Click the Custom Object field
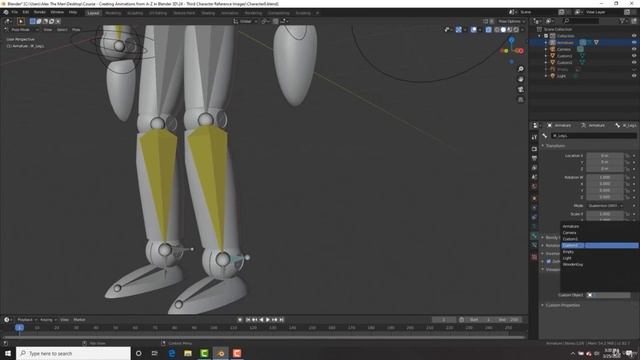This screenshot has height=360, width=640. coord(608,295)
